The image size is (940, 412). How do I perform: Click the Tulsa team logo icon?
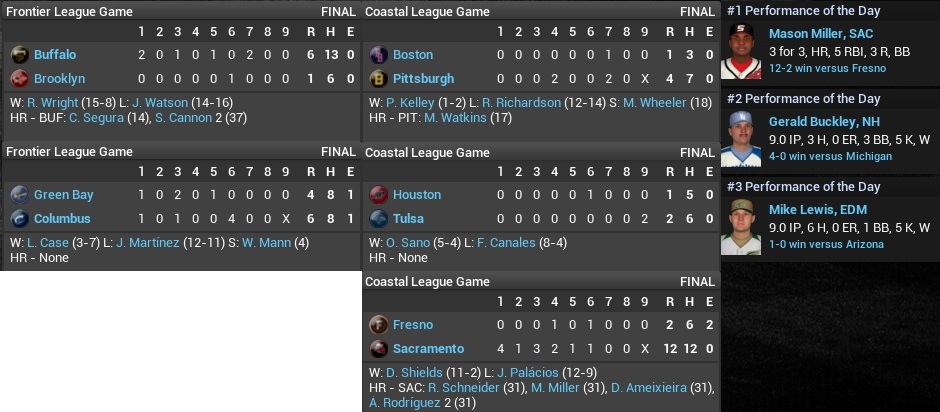coord(378,218)
